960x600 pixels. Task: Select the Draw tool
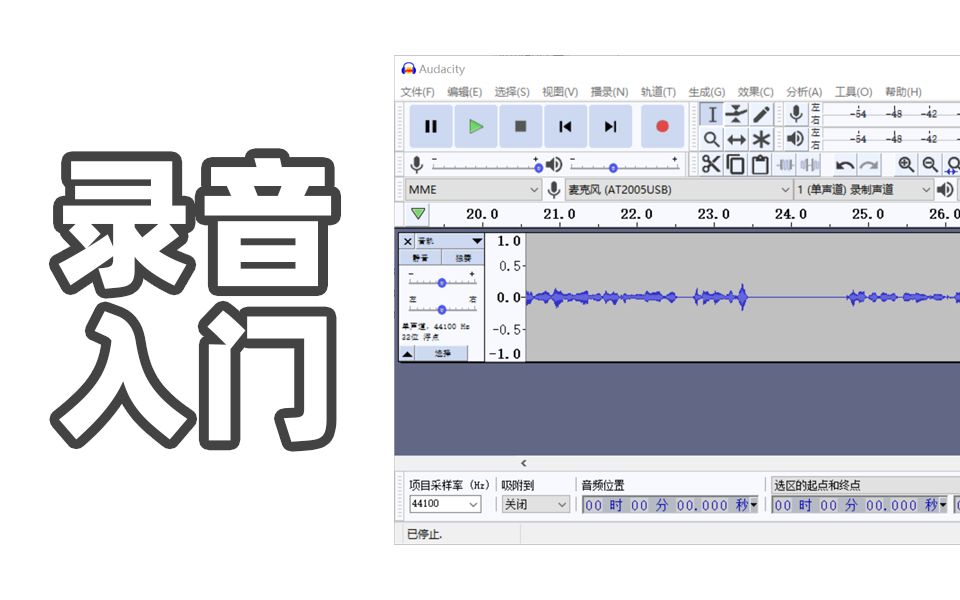tap(760, 114)
